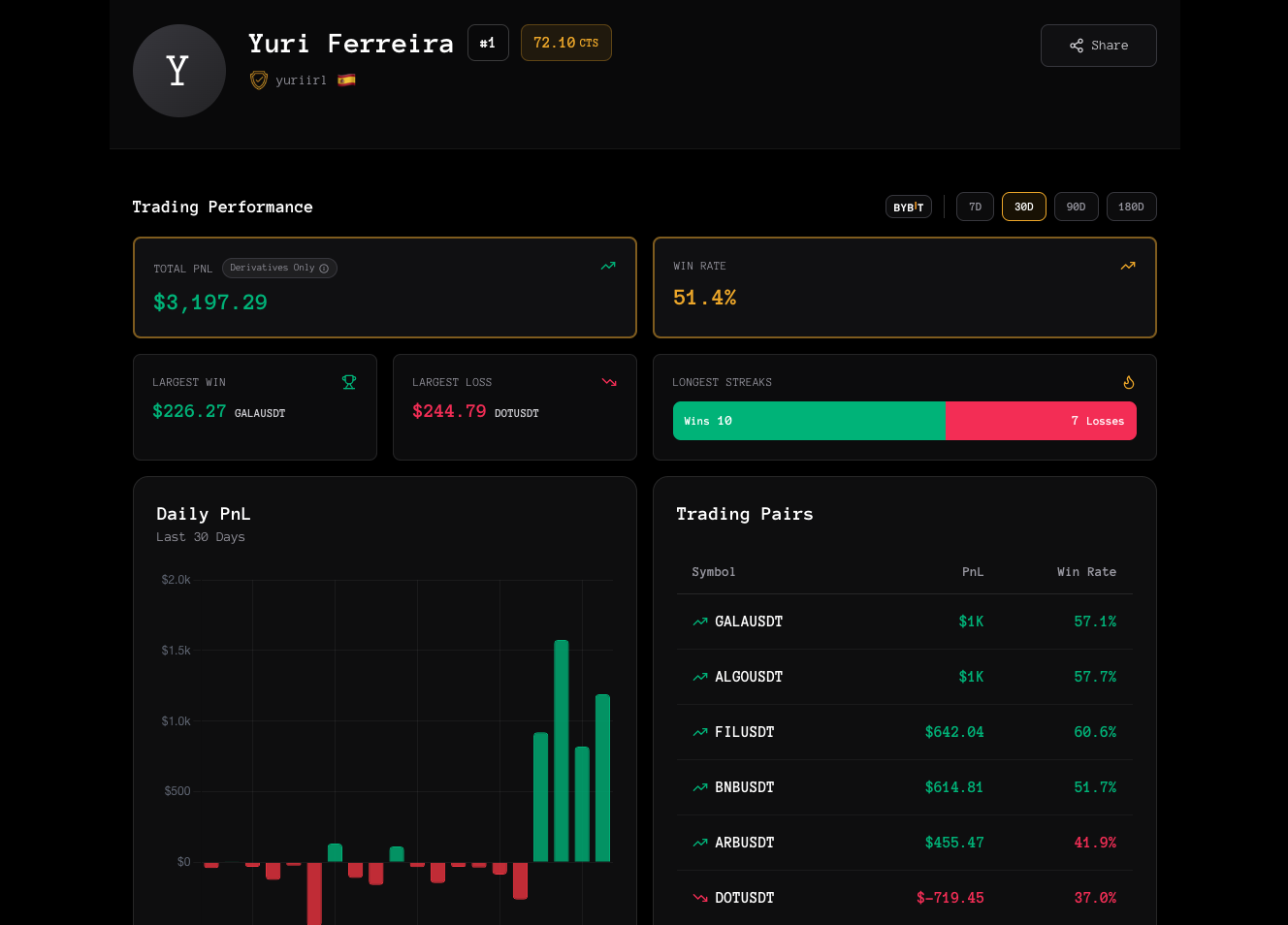The image size is (1288, 925).
Task: Click the red downtrend icon on Largest Loss card
Action: (x=609, y=381)
